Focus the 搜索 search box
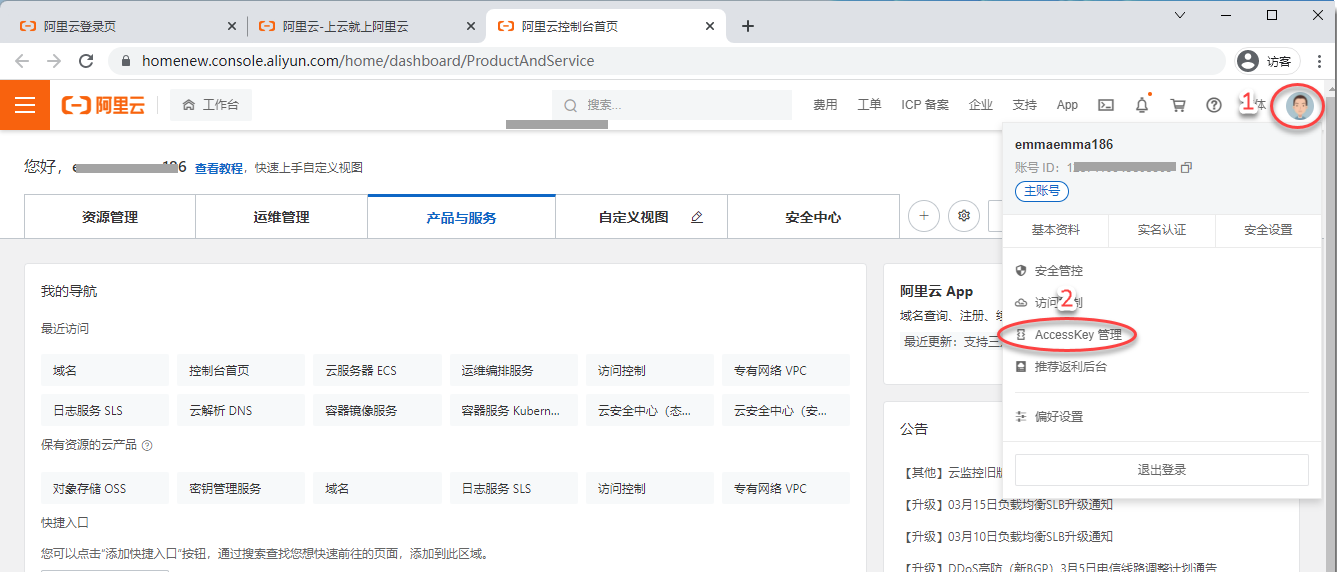1337x572 pixels. [673, 105]
